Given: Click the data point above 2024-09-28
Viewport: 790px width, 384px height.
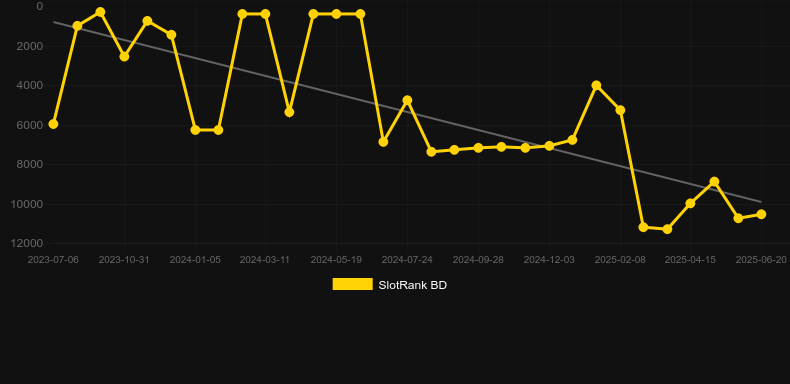Looking at the screenshot, I should [478, 148].
